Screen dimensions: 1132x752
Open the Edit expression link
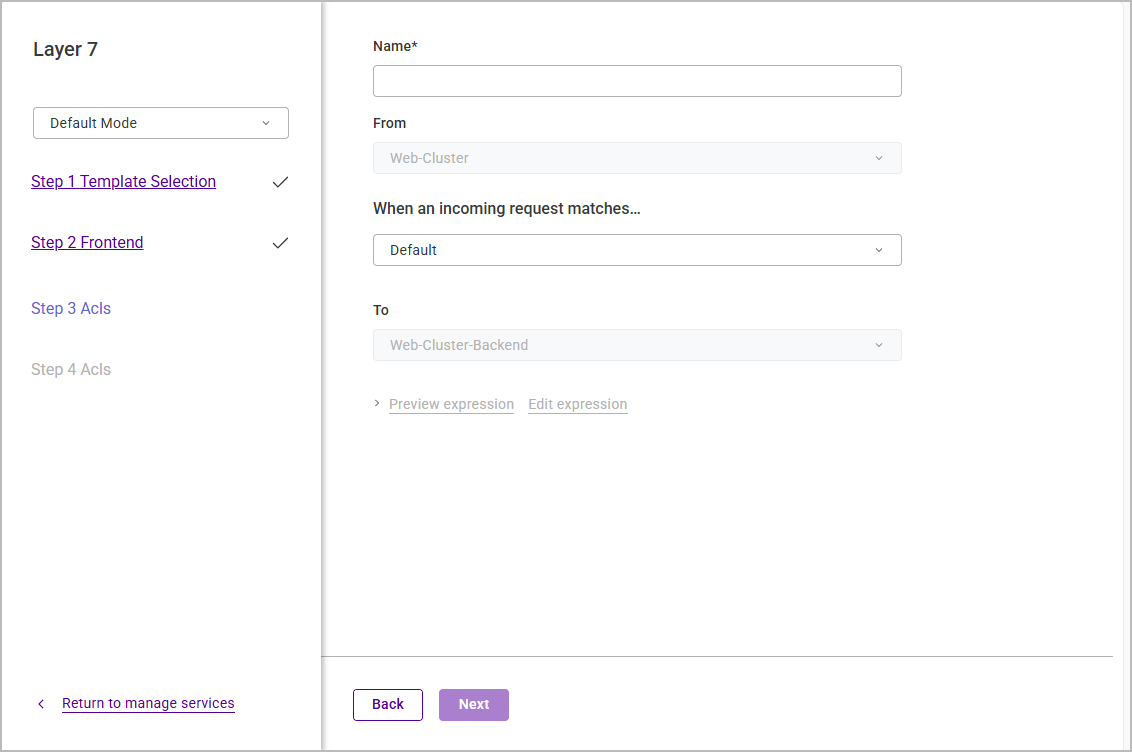[578, 404]
